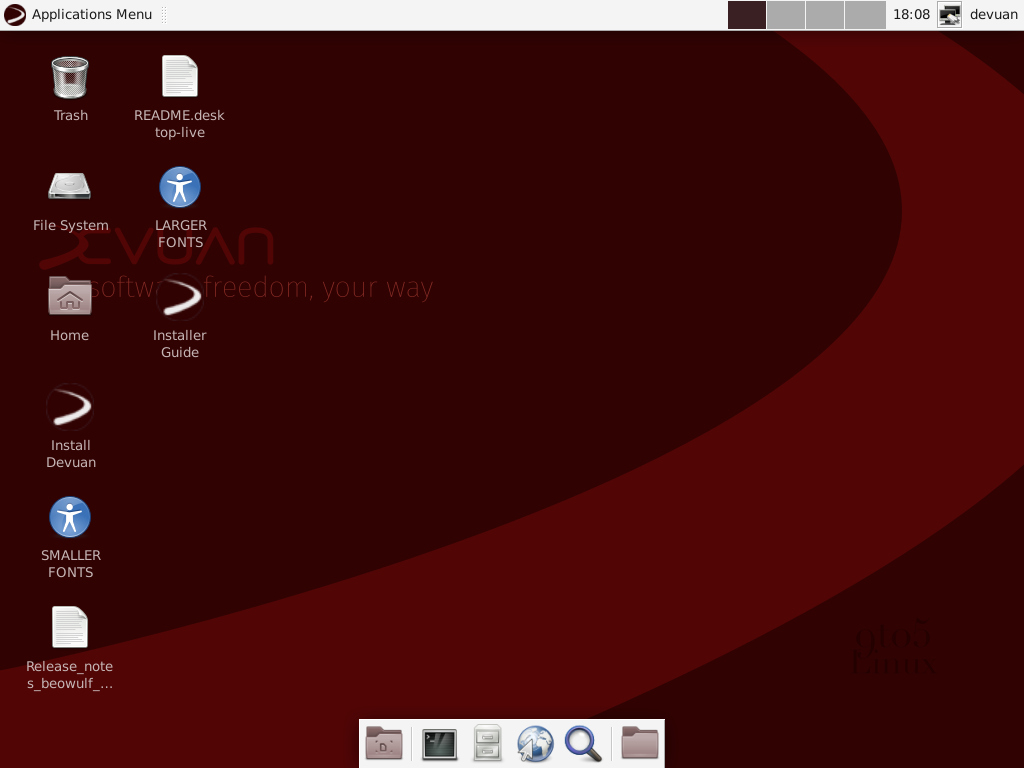Open the File System drive icon
This screenshot has width=1024, height=768.
point(70,186)
